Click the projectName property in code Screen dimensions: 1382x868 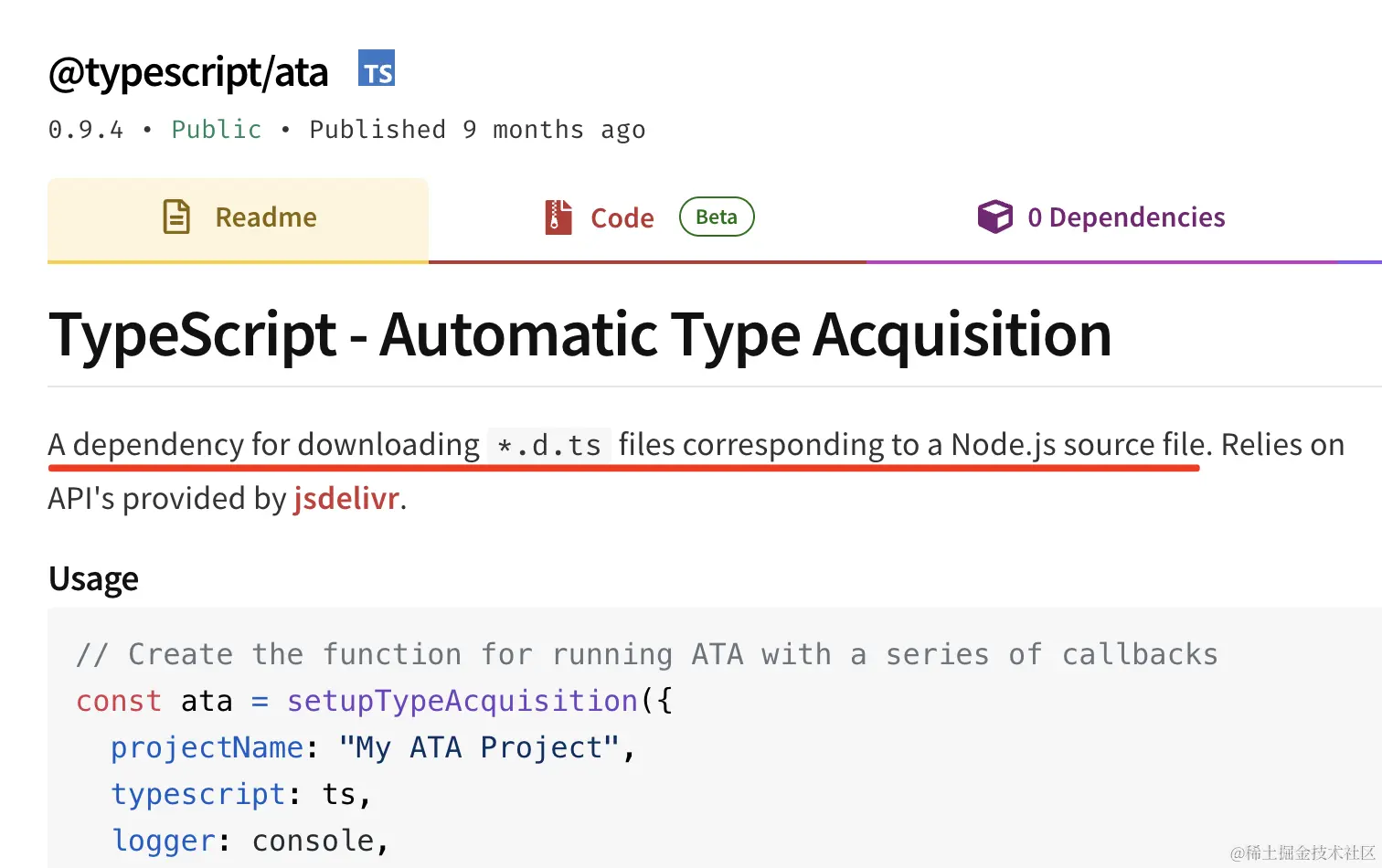(x=207, y=747)
